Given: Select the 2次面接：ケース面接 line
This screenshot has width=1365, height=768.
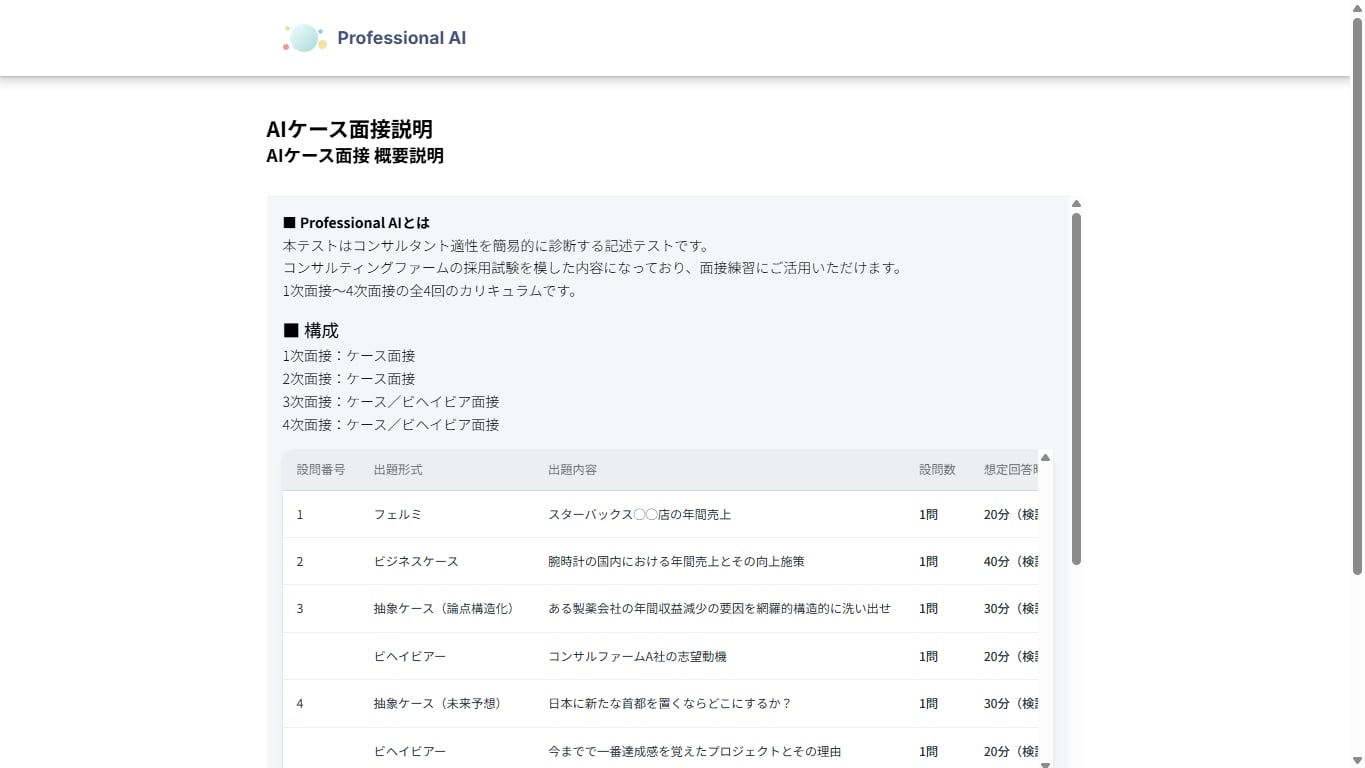Looking at the screenshot, I should [349, 379].
